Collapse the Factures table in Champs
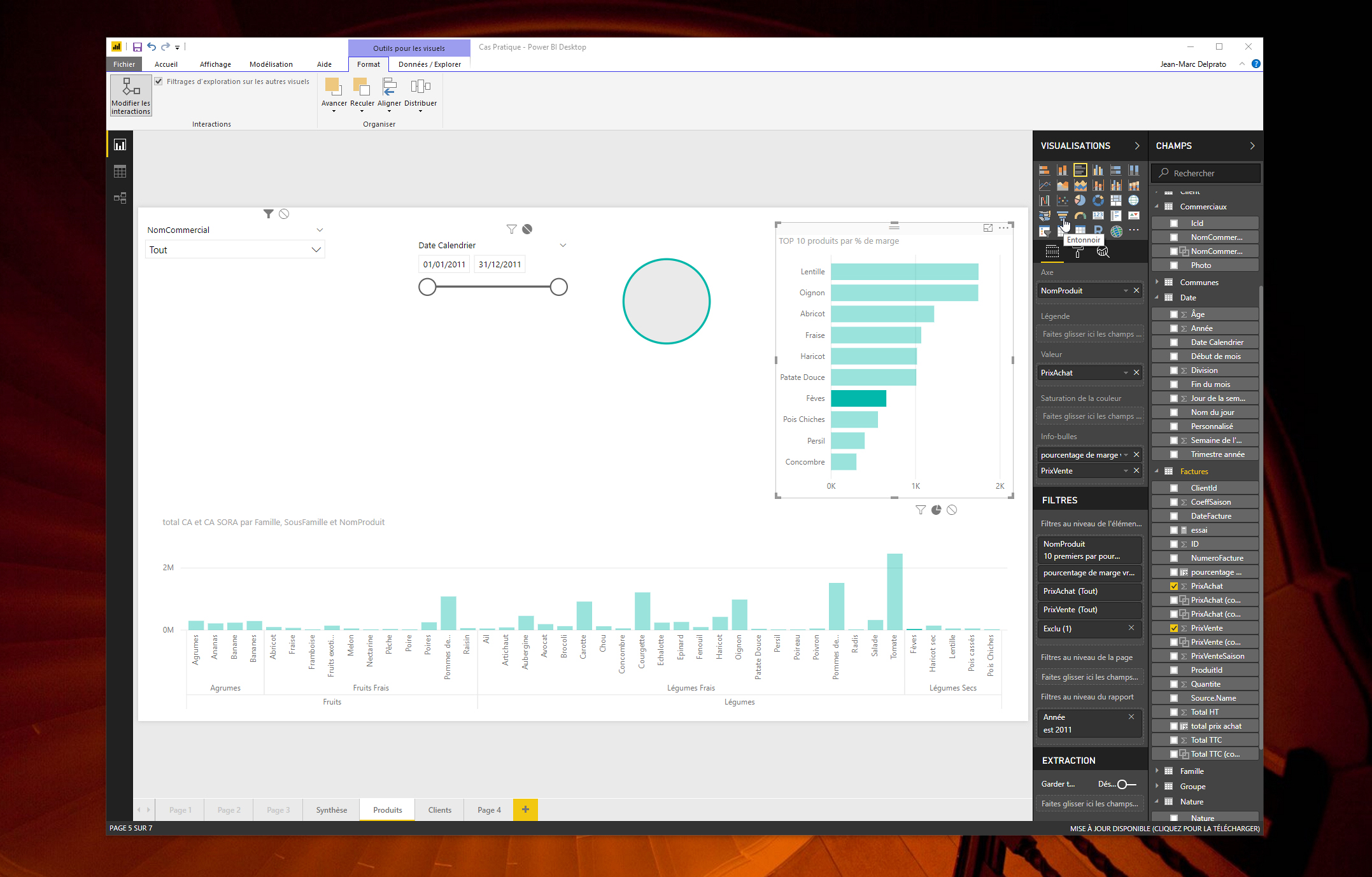 coord(1157,471)
